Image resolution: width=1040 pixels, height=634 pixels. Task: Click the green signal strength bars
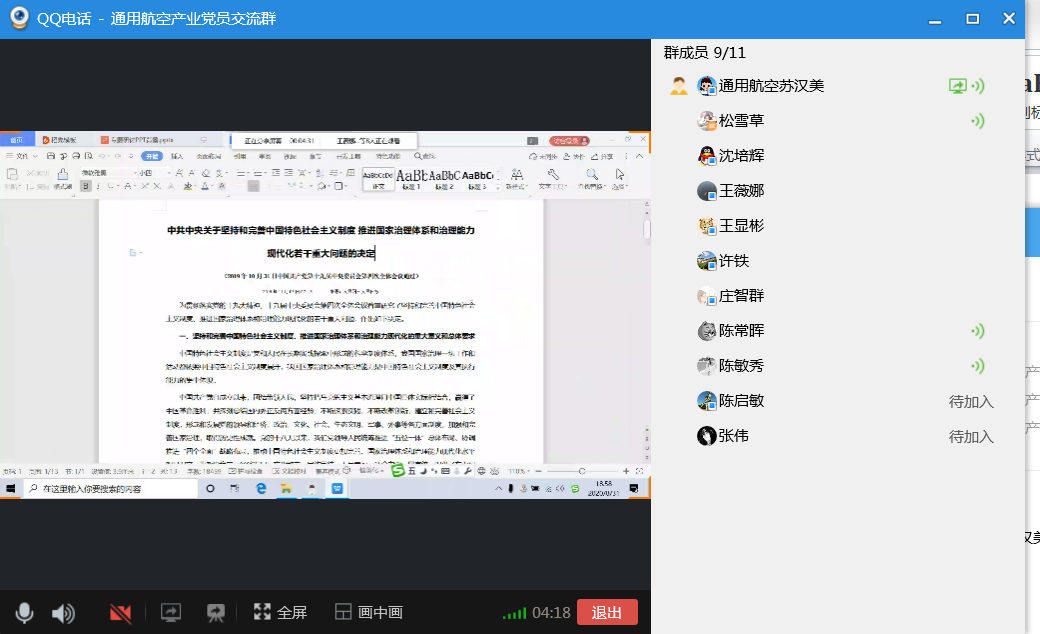514,613
